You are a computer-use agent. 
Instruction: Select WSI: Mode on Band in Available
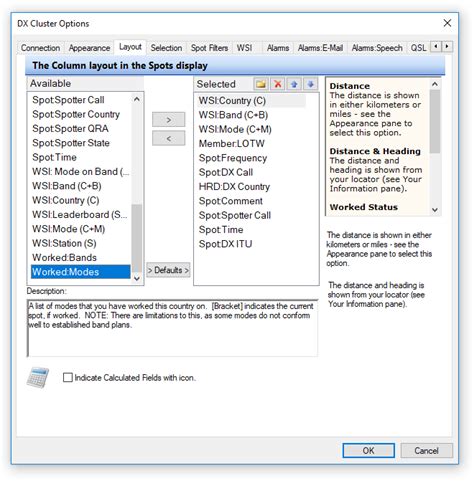click(80, 172)
